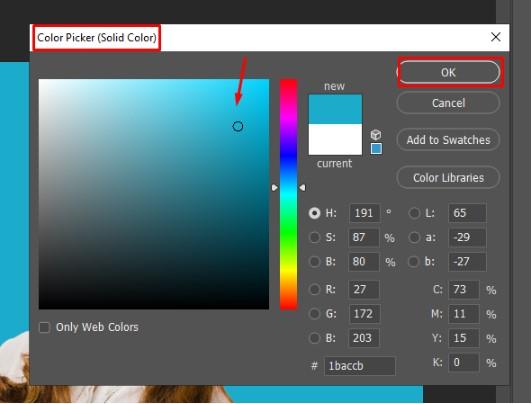The height and width of the screenshot is (404, 532).
Task: Select the Lab a radio button
Action: coord(414,237)
